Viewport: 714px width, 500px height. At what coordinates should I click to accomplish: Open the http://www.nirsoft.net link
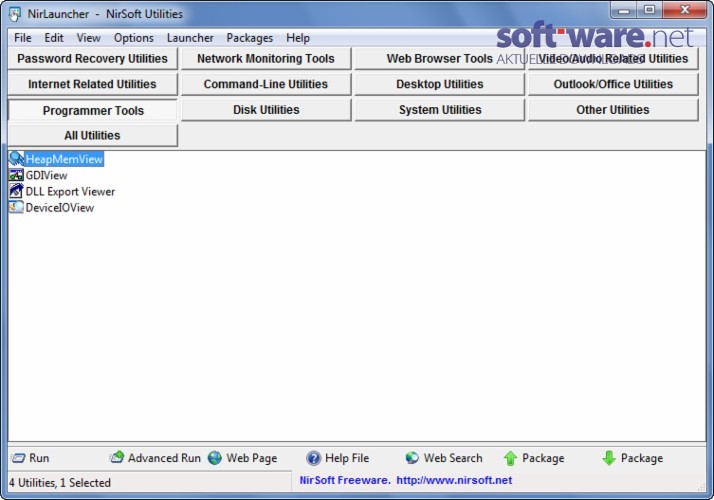pyautogui.click(x=454, y=480)
